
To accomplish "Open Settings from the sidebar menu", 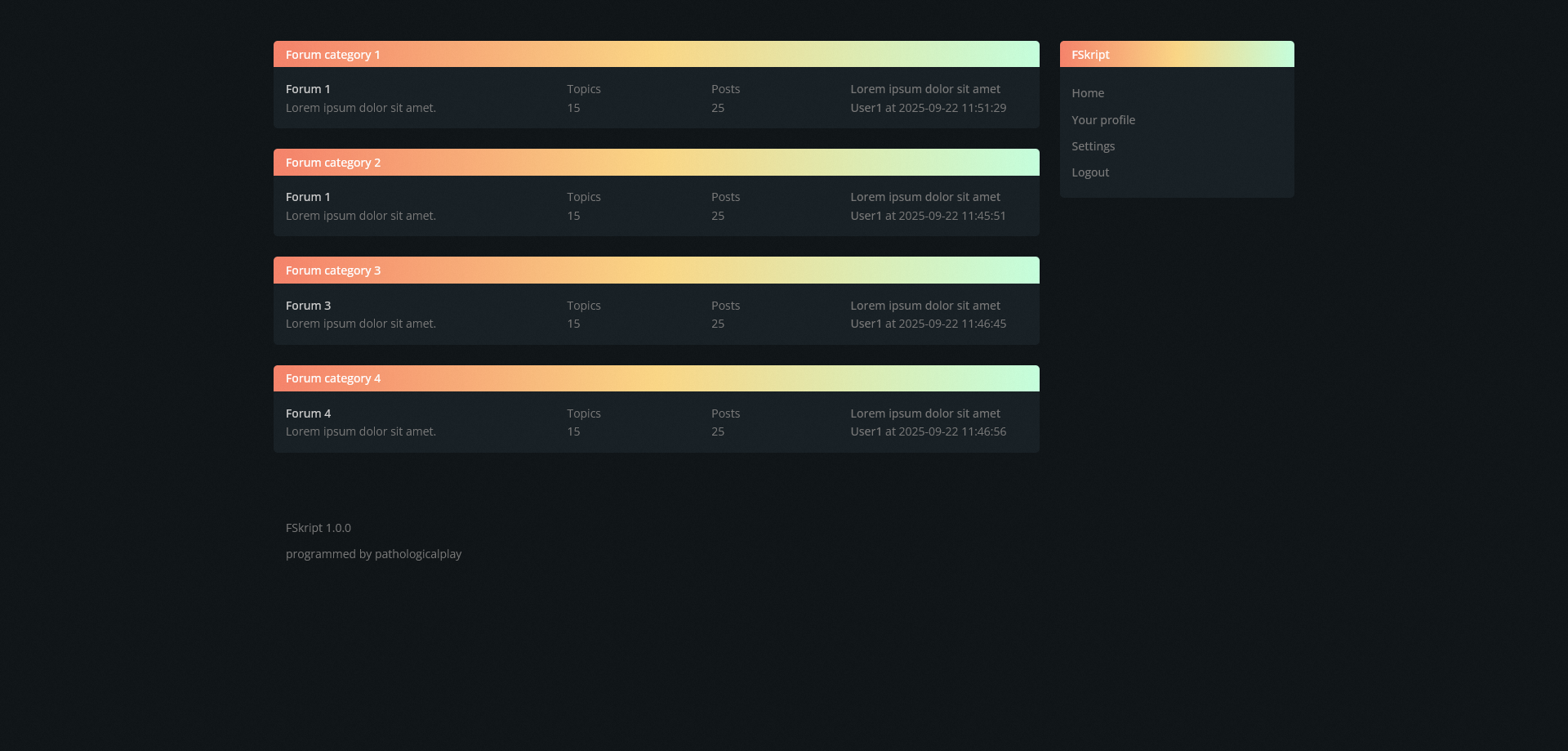I will tap(1093, 146).
